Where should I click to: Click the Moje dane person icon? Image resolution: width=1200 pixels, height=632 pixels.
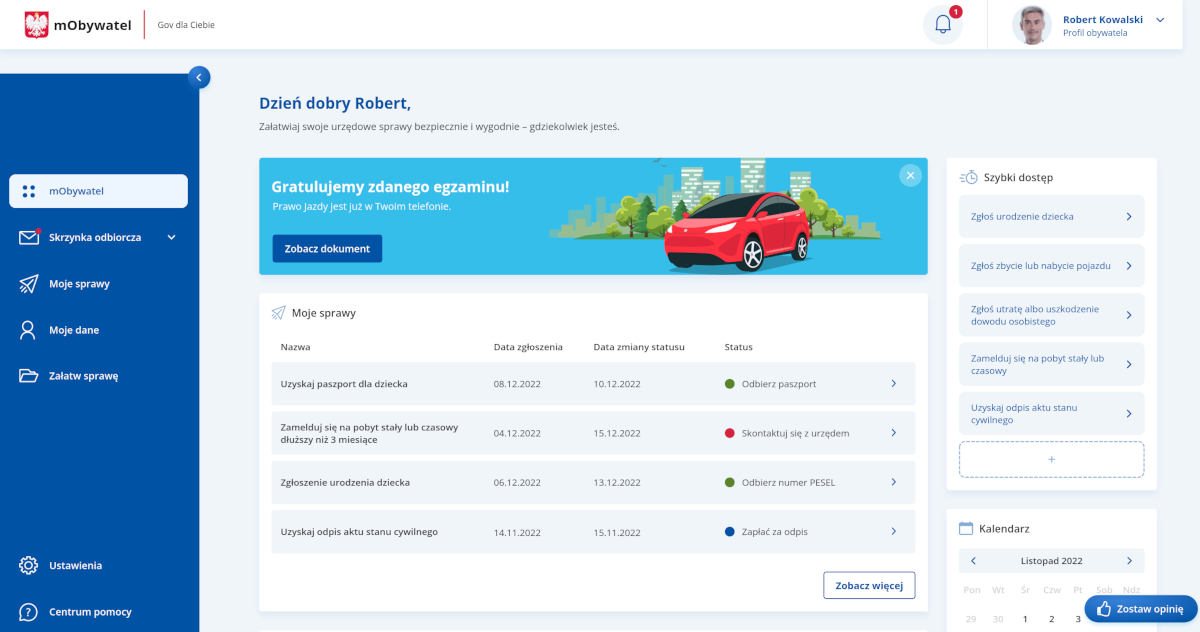click(29, 330)
